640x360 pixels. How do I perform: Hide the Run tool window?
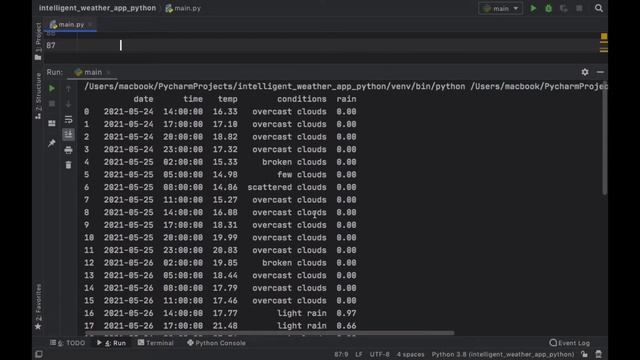click(600, 72)
